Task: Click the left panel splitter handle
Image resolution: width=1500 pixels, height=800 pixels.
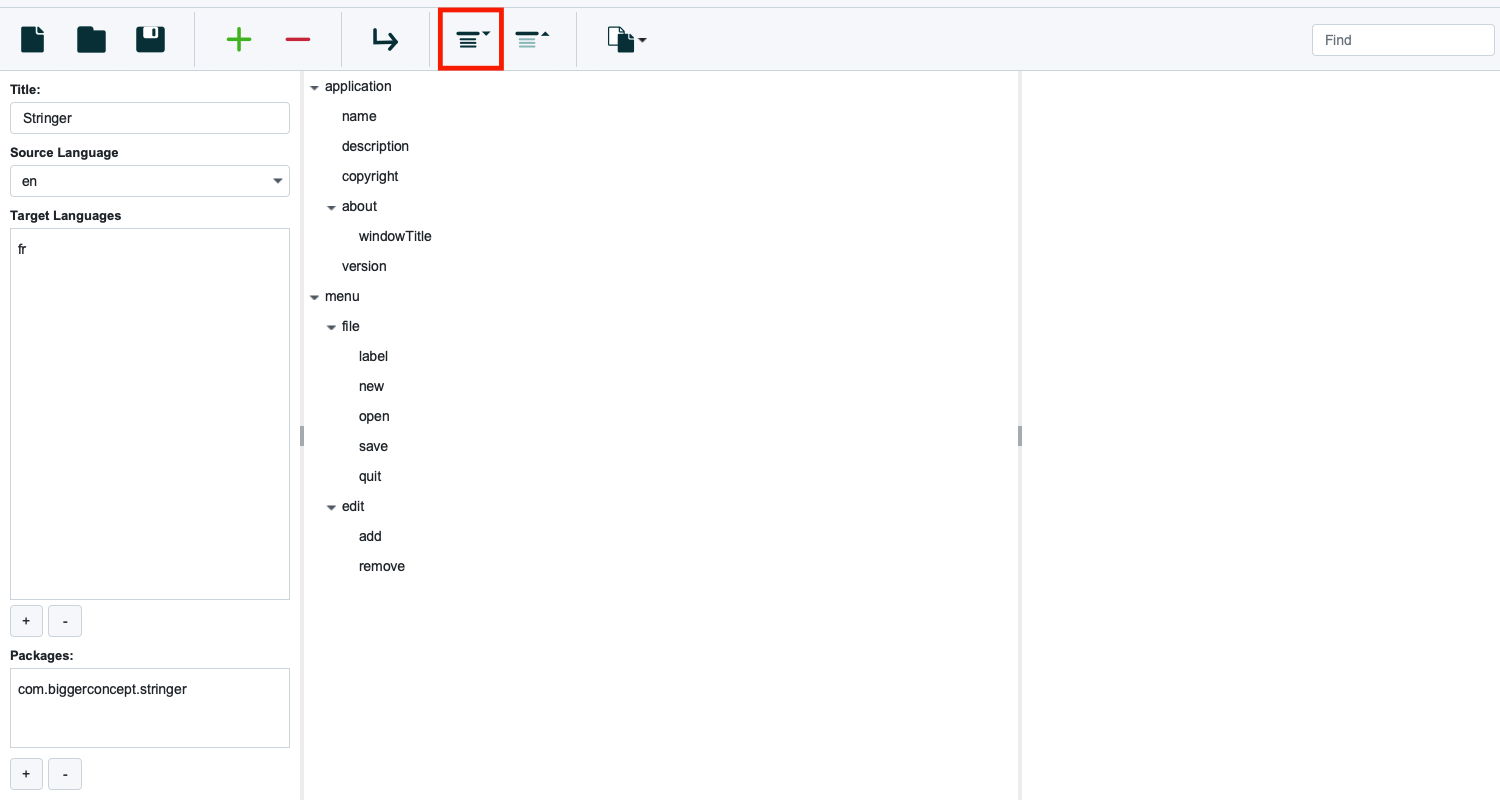Action: [x=301, y=435]
